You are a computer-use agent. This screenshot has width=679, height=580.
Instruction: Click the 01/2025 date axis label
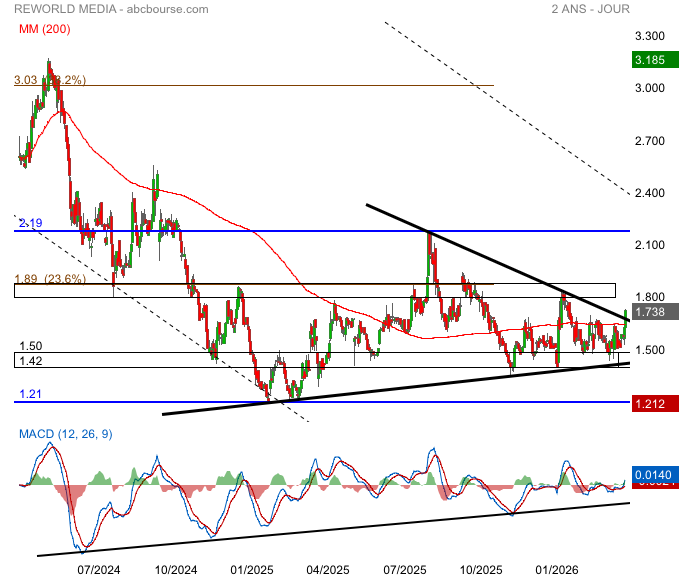252,570
